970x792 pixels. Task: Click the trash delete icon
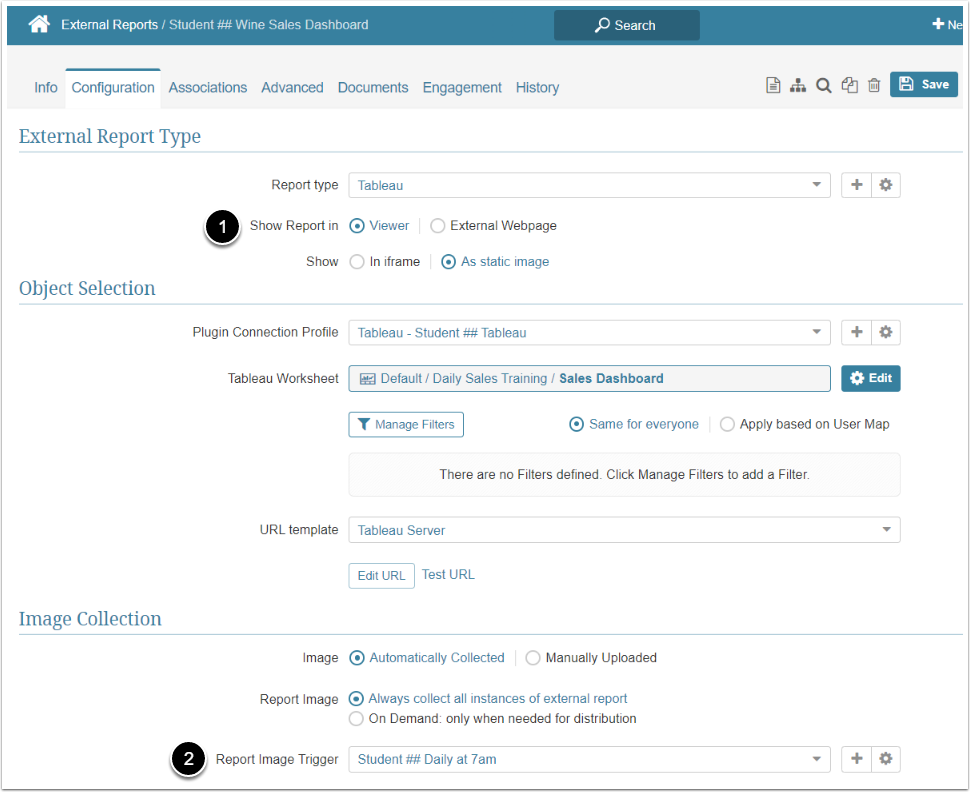[874, 86]
